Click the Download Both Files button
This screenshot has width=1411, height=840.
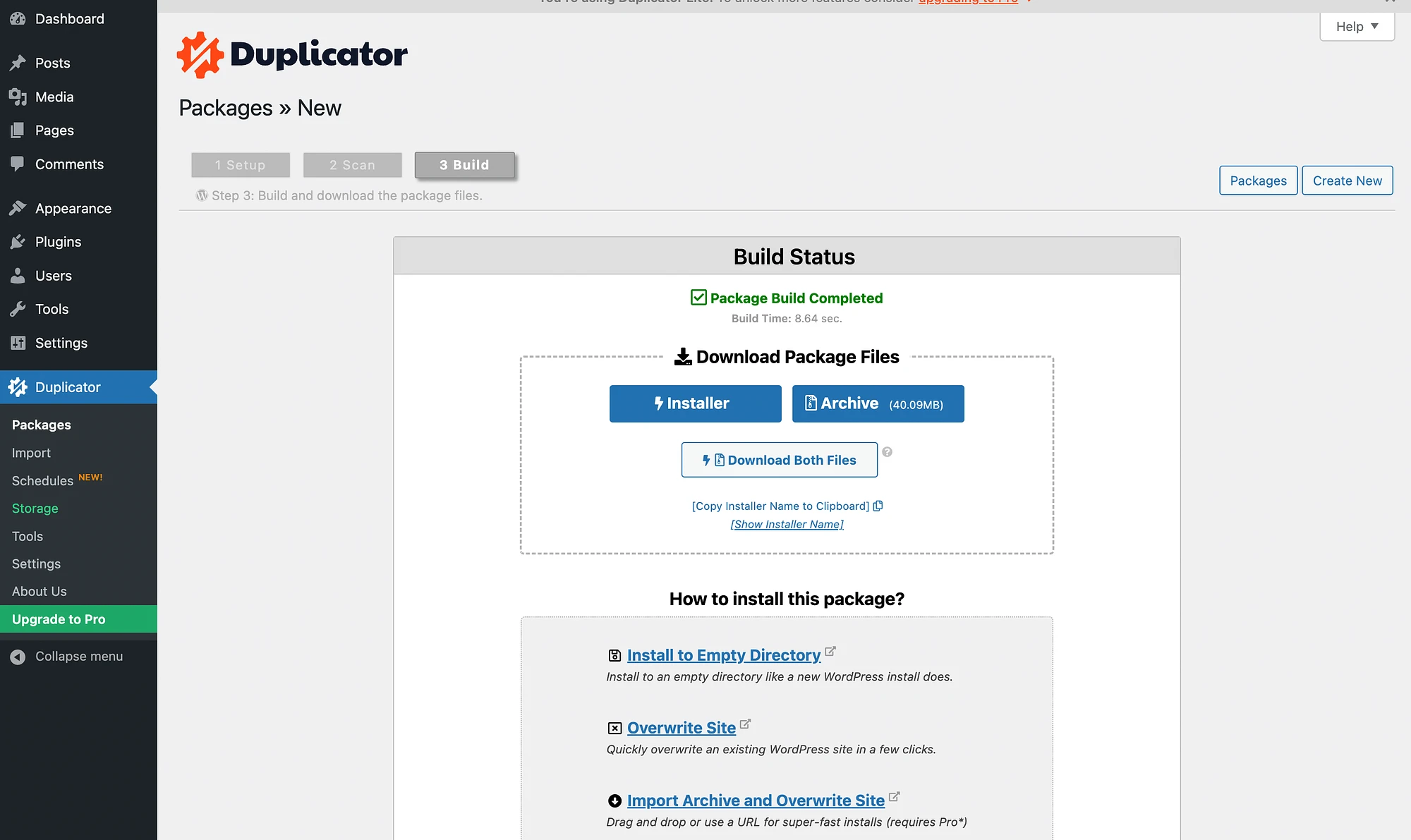(779, 459)
